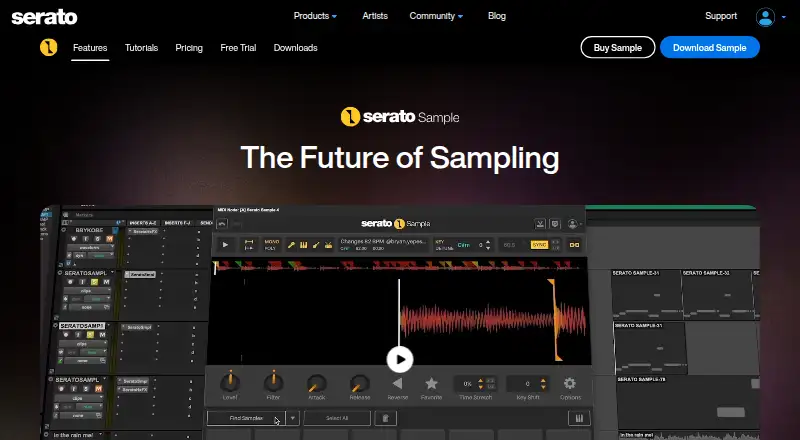Click the download icon in the plugin header

(x=540, y=224)
